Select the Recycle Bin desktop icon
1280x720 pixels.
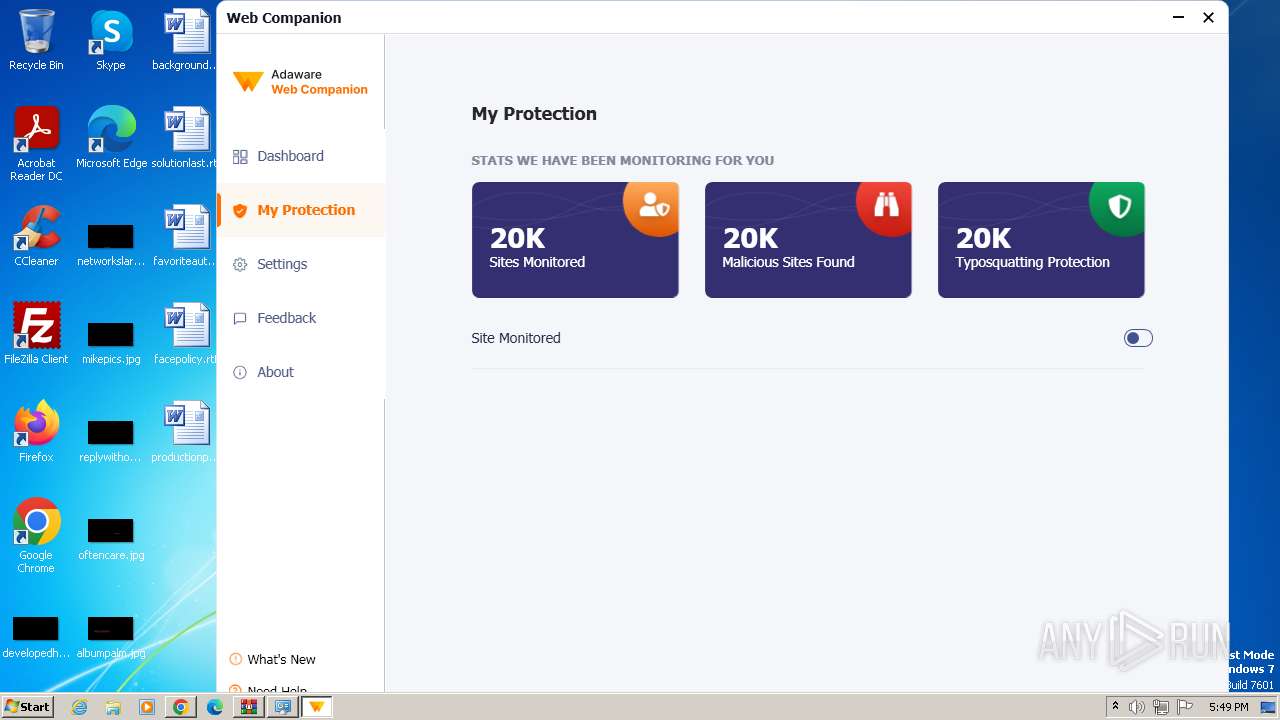36,40
